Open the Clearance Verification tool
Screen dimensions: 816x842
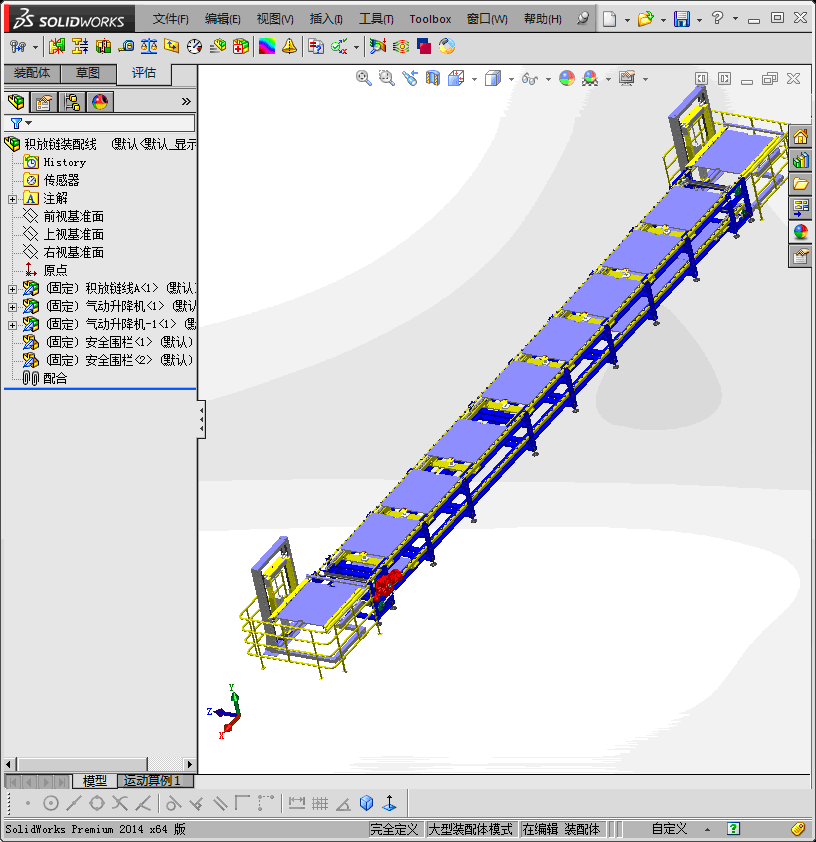coord(79,47)
